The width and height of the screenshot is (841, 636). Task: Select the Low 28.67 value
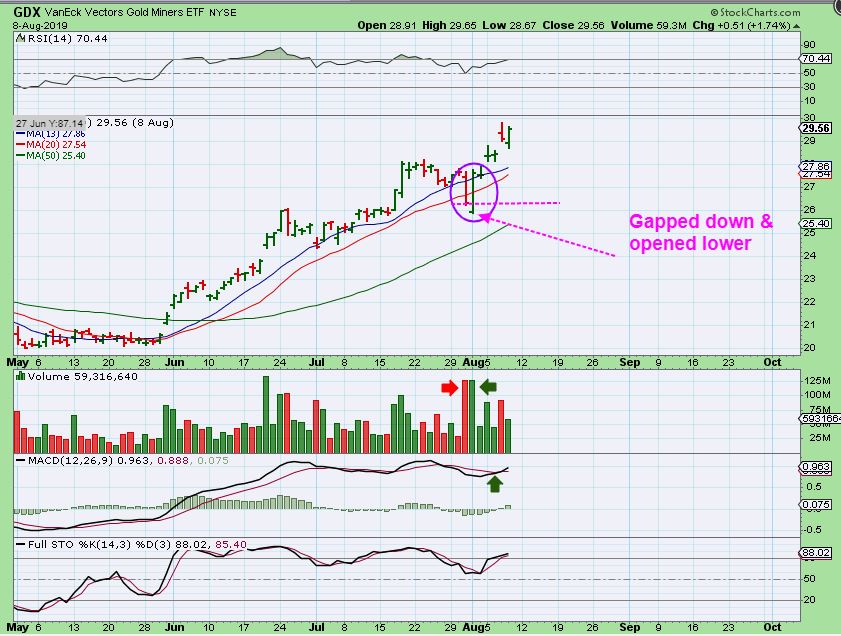[x=509, y=25]
